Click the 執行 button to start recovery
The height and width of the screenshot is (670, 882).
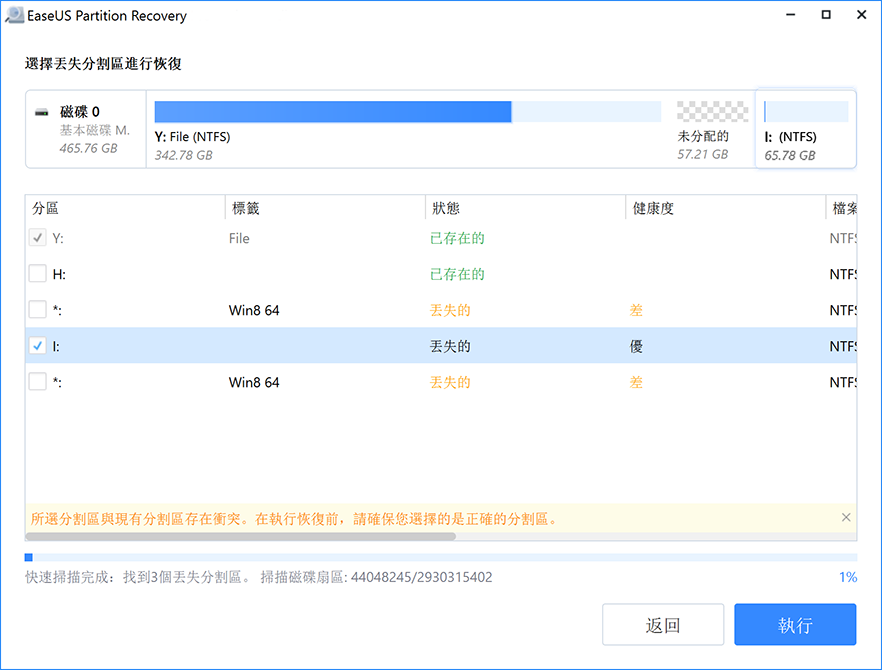(x=795, y=624)
